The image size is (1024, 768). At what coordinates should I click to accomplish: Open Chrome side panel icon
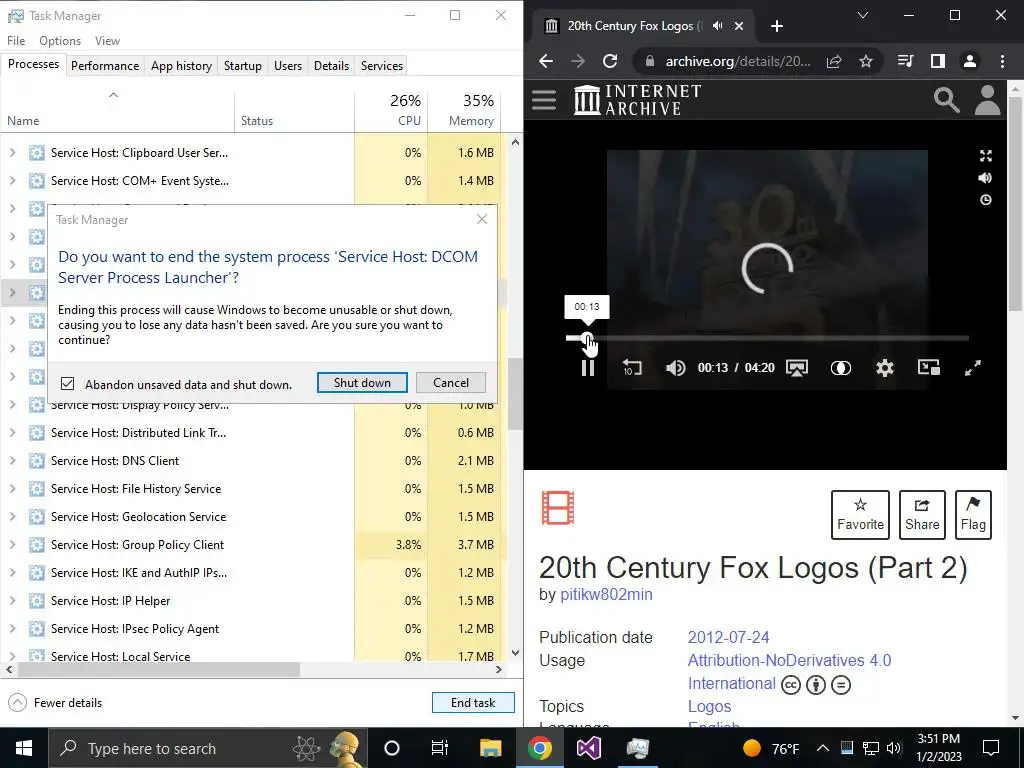(x=938, y=61)
